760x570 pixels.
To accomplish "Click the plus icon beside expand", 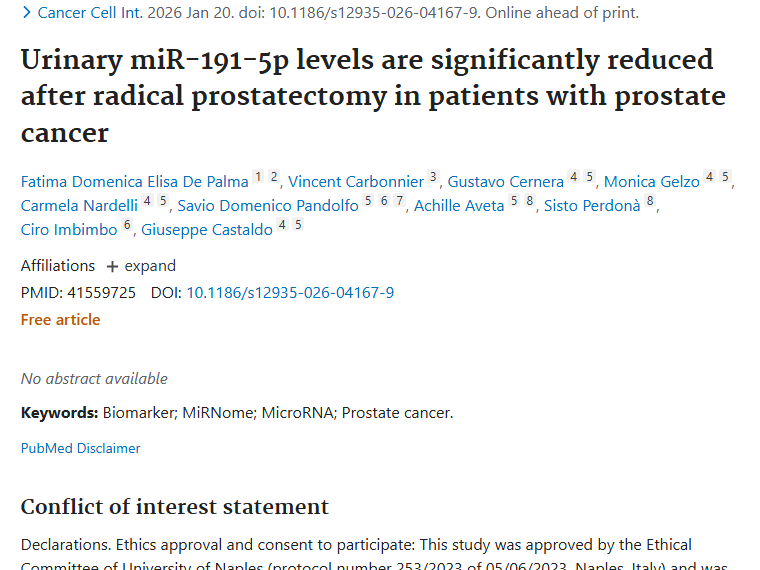I will (112, 267).
